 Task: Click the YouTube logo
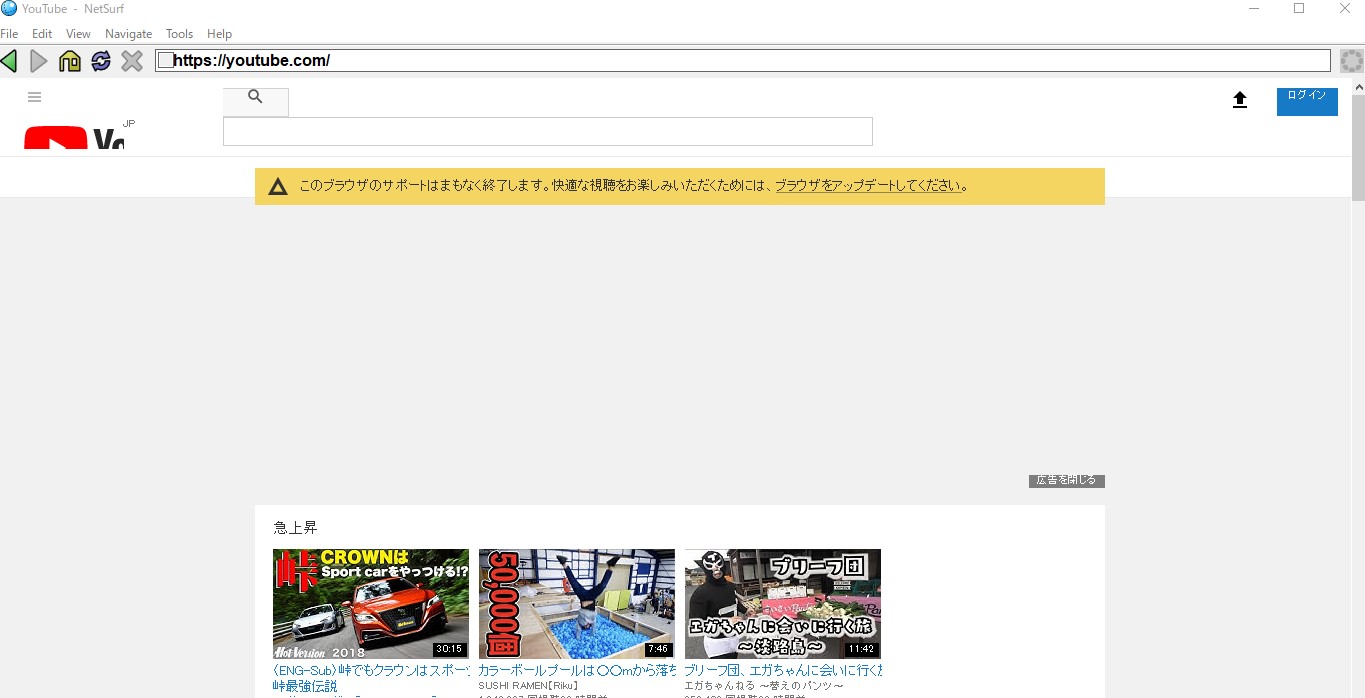tap(74, 138)
